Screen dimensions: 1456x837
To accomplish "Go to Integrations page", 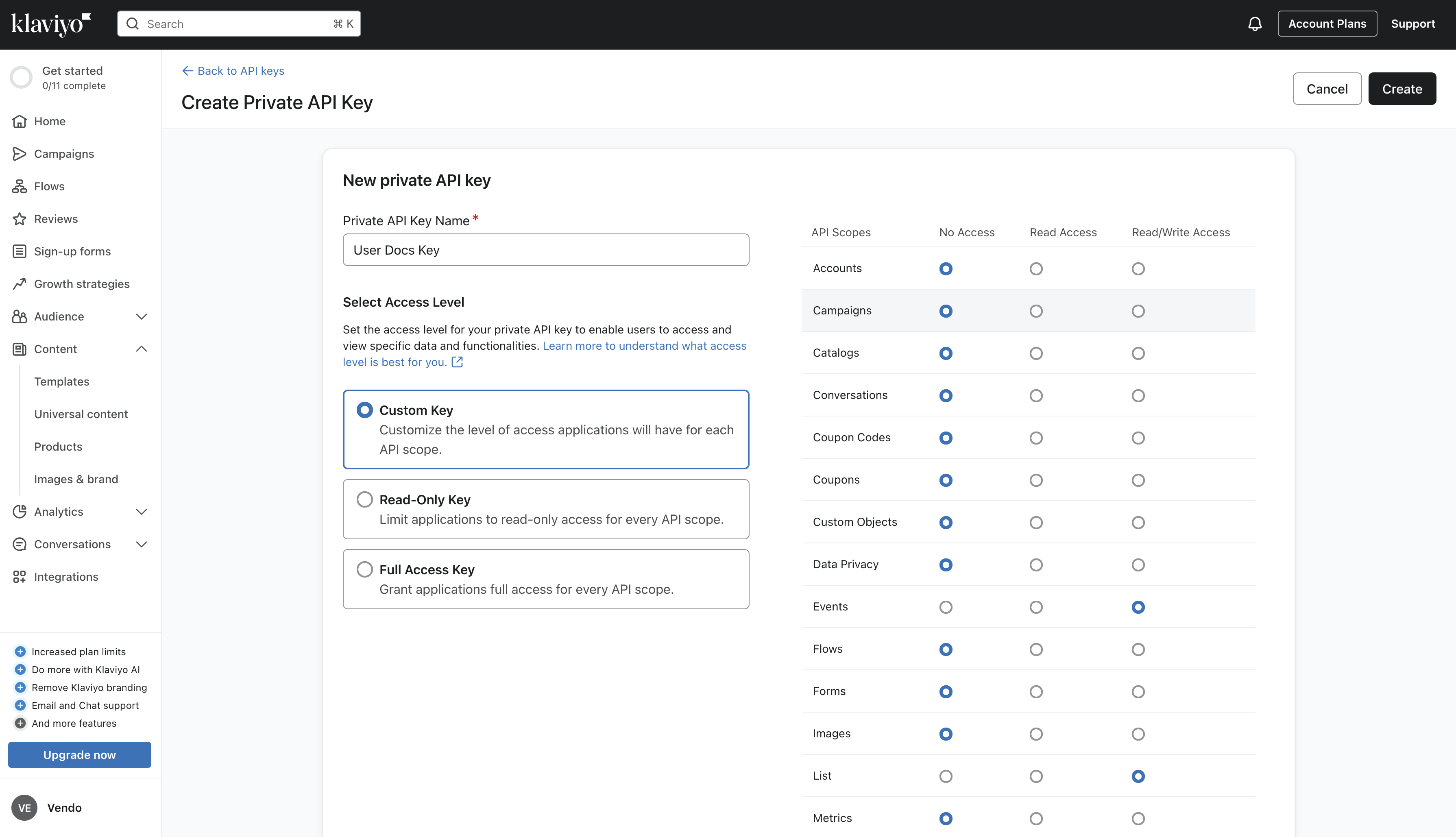I will [66, 577].
